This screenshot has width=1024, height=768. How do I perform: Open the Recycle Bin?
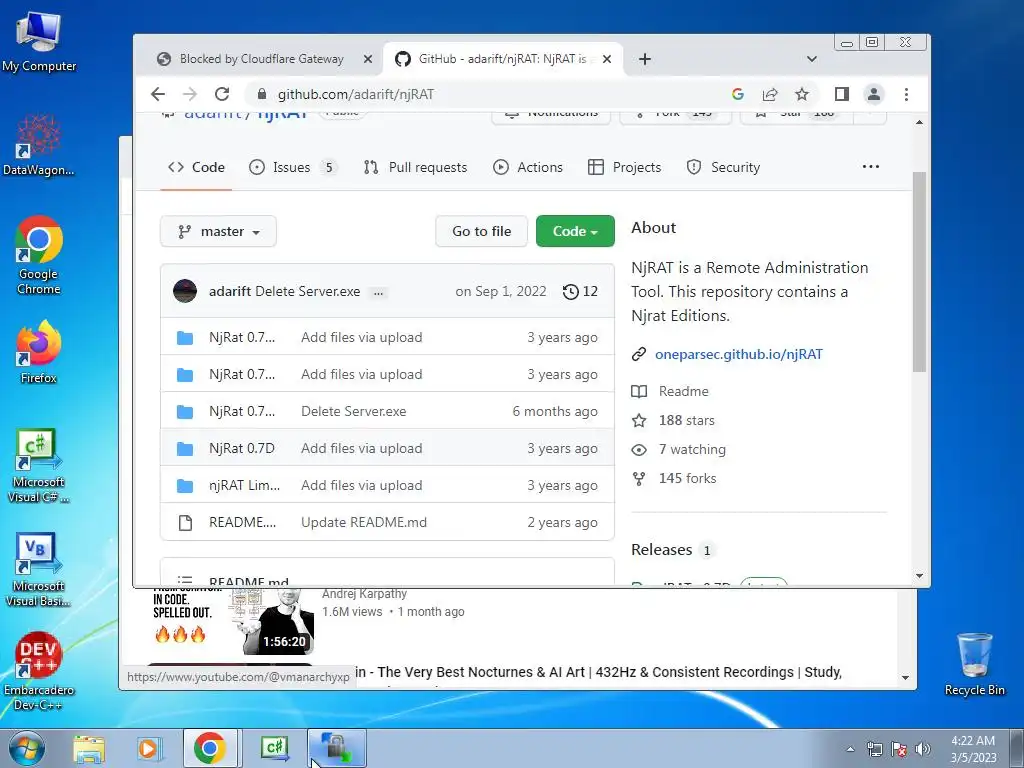click(974, 665)
